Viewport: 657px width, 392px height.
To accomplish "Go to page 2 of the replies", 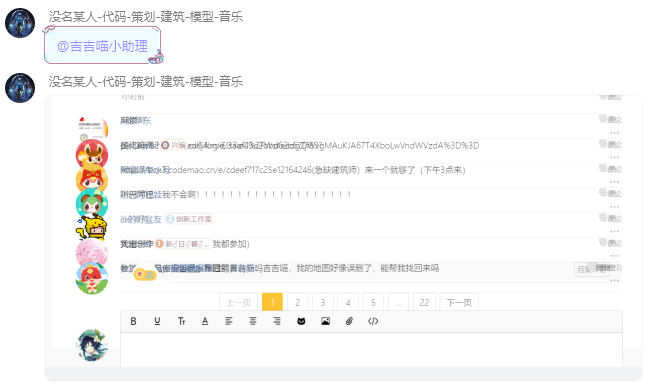I will tap(297, 302).
